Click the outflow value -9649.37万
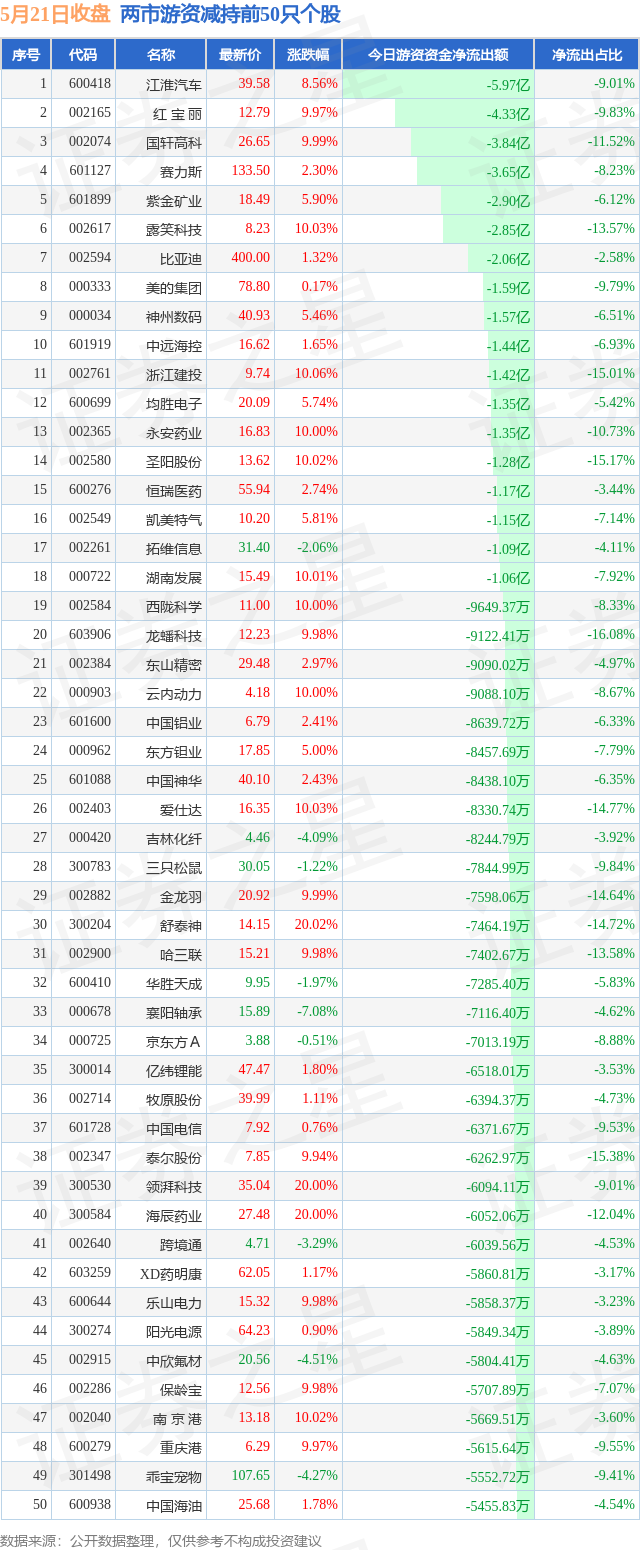The image size is (640, 1550). (x=497, y=606)
